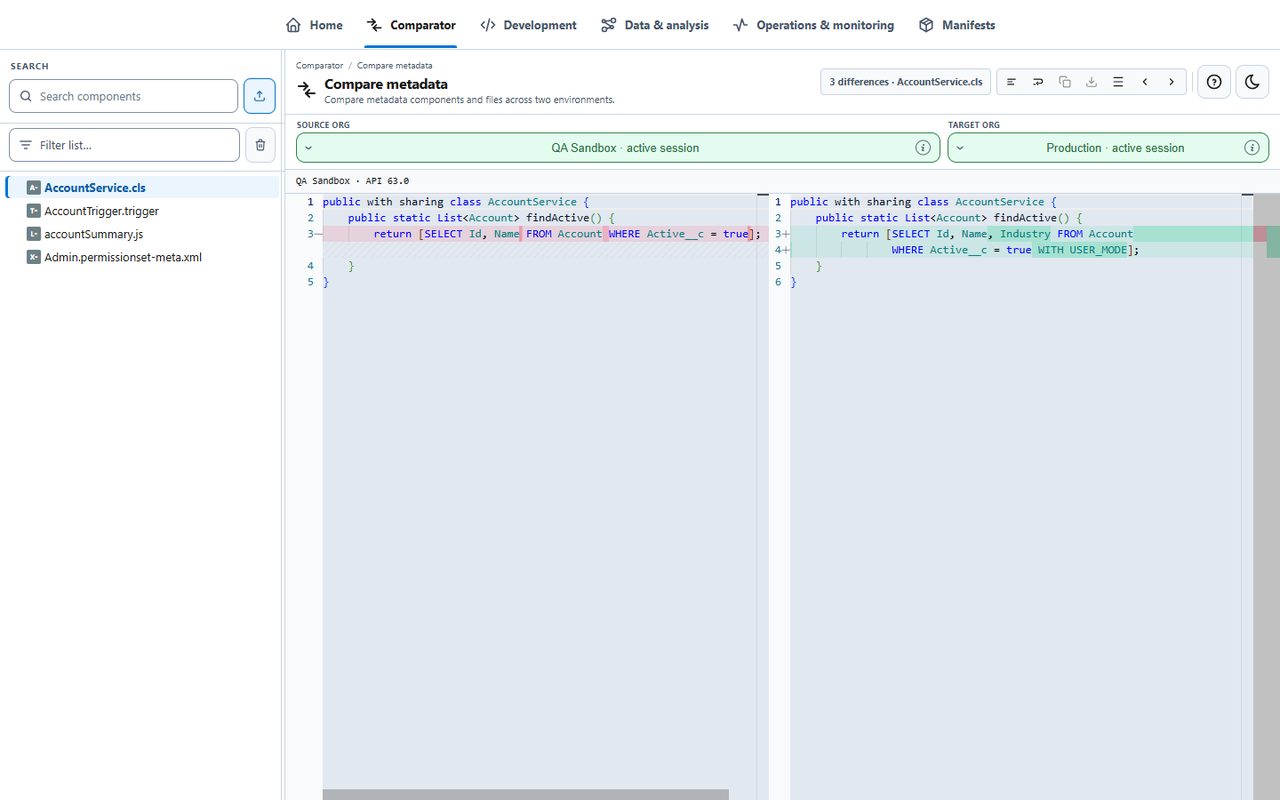Click the trash icon beside Filter list

click(x=260, y=145)
